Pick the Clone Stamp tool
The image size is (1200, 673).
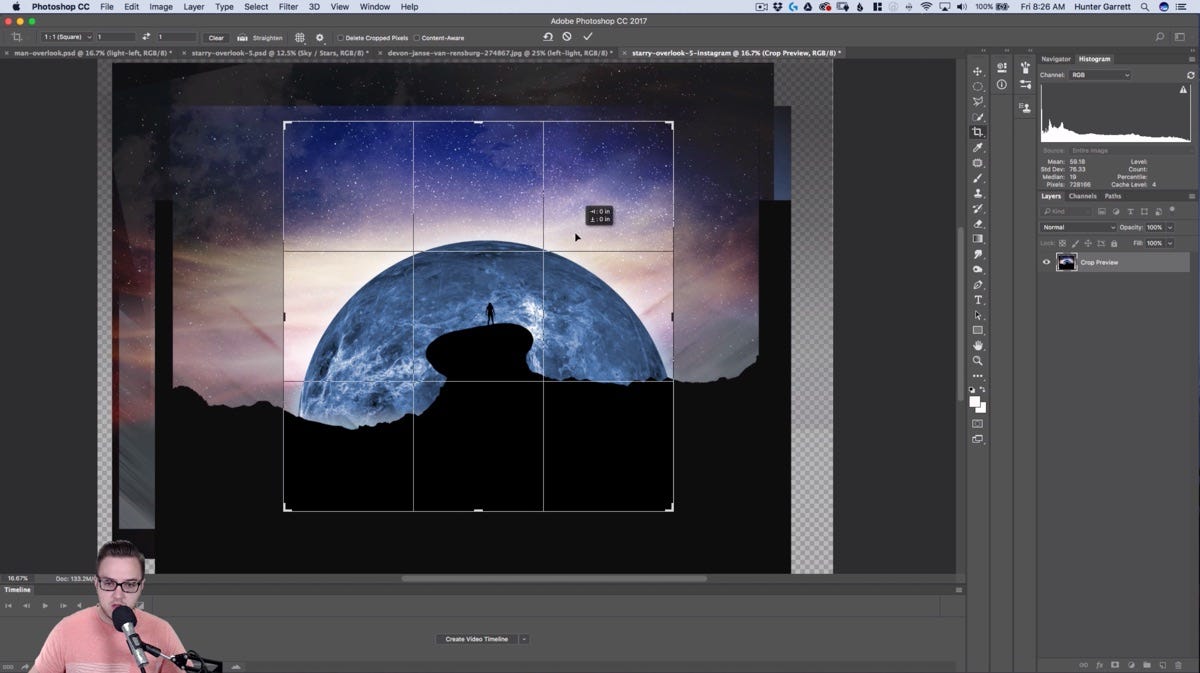click(x=978, y=193)
